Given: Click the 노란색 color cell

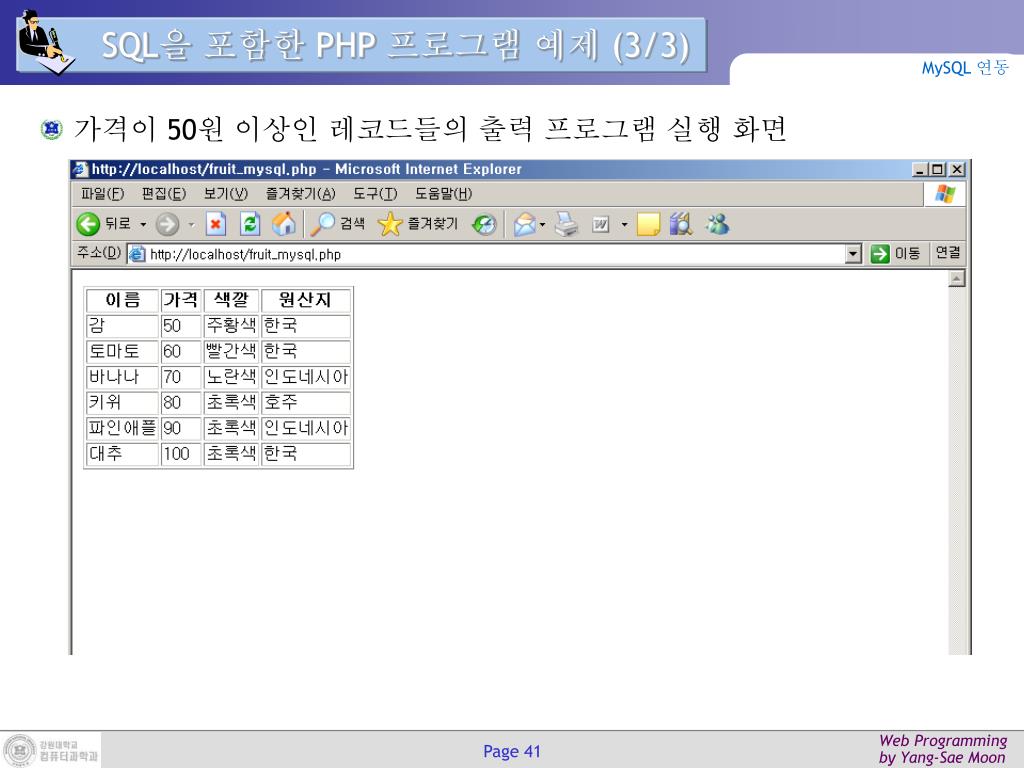Looking at the screenshot, I should (231, 377).
